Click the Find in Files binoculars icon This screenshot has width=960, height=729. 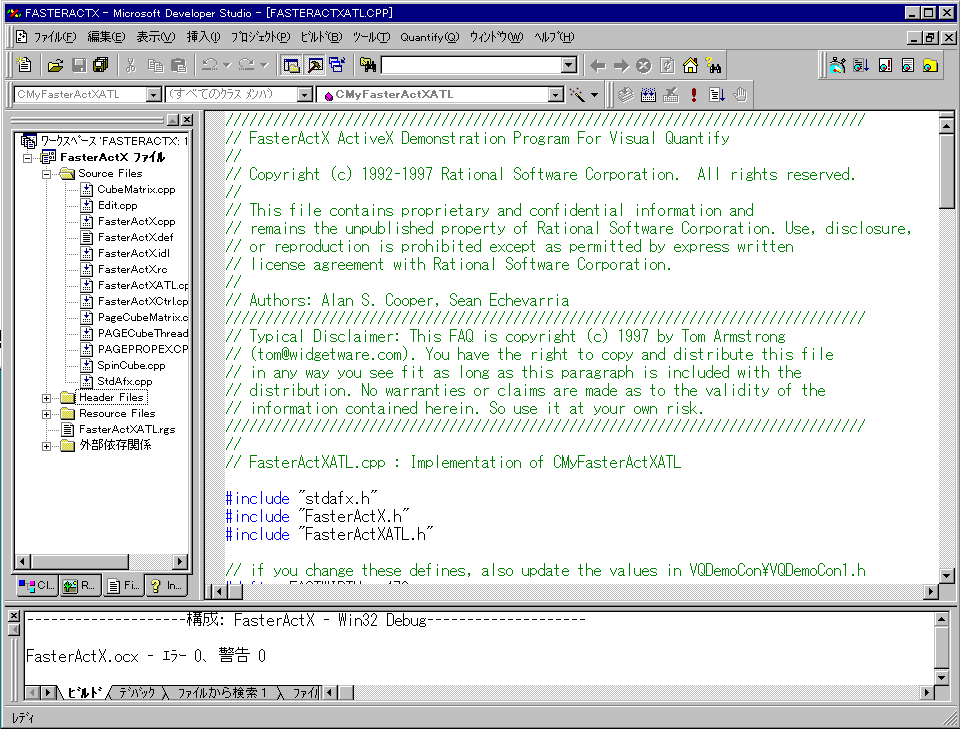pos(368,66)
